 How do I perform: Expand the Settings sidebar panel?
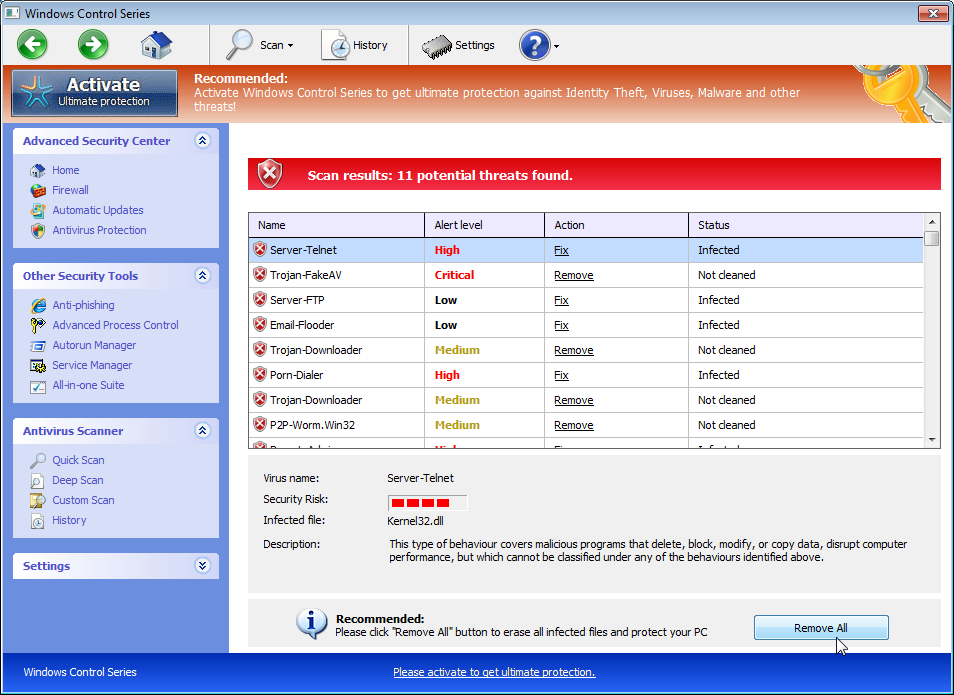point(203,566)
